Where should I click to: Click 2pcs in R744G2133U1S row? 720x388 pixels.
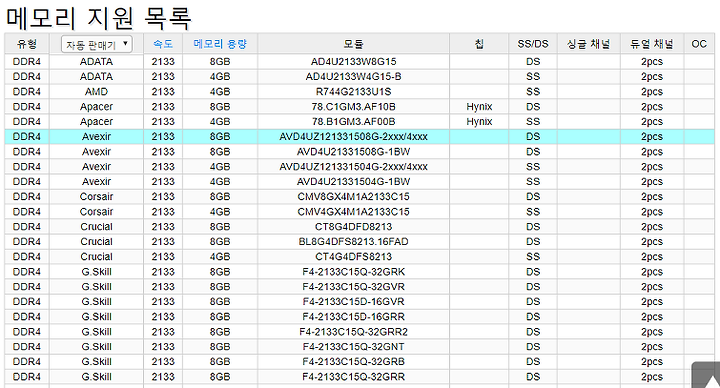652,92
